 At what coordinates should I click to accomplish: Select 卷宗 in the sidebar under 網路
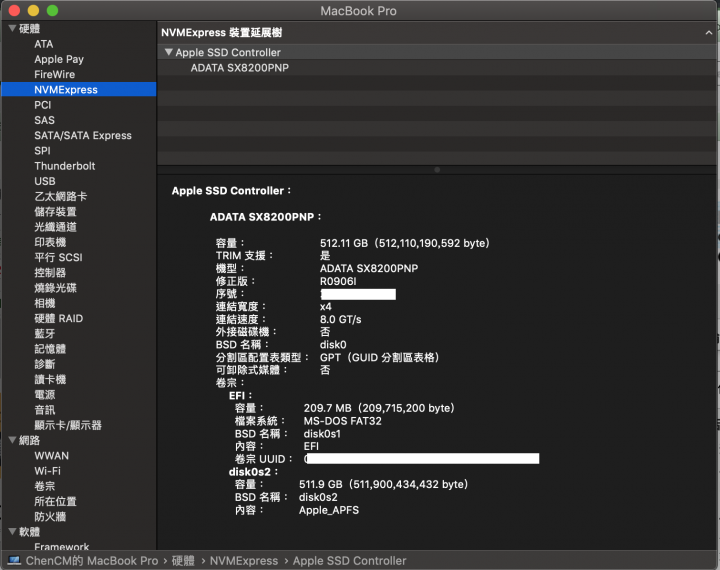[x=45, y=486]
